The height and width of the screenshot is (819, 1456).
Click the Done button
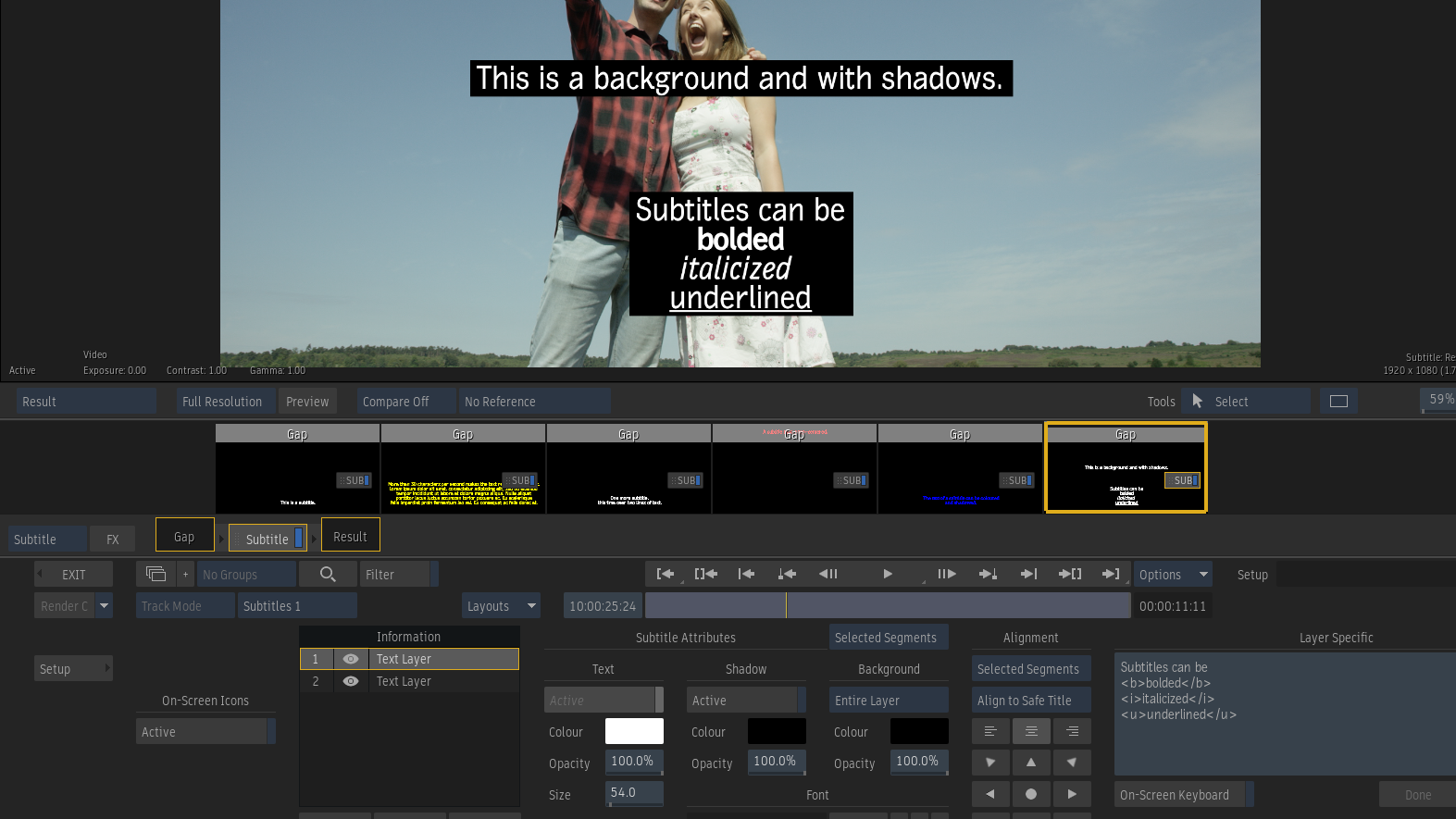point(1417,794)
